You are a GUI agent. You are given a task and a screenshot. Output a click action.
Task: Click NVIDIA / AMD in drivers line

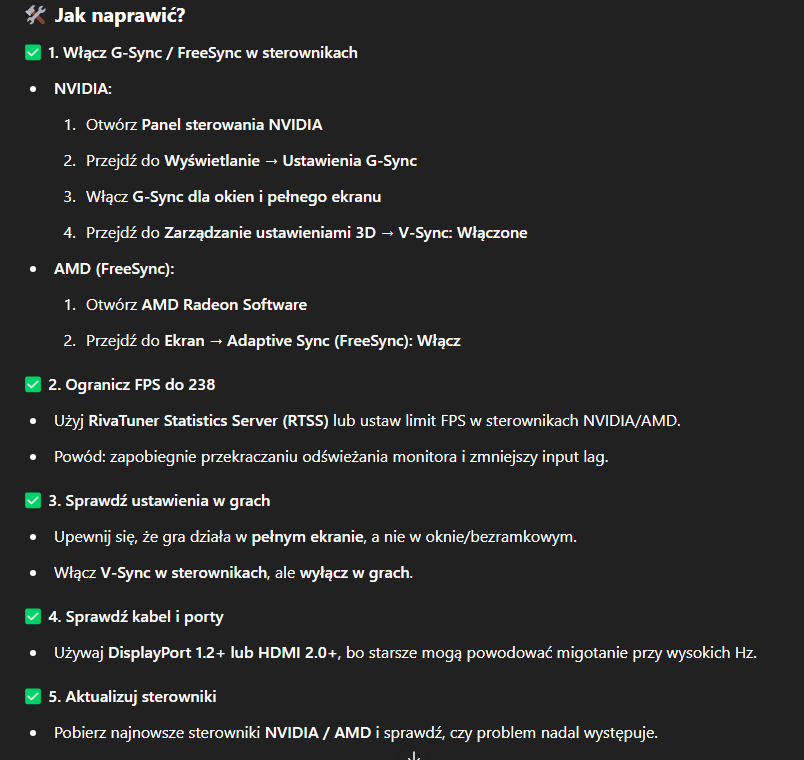pyautogui.click(x=318, y=733)
